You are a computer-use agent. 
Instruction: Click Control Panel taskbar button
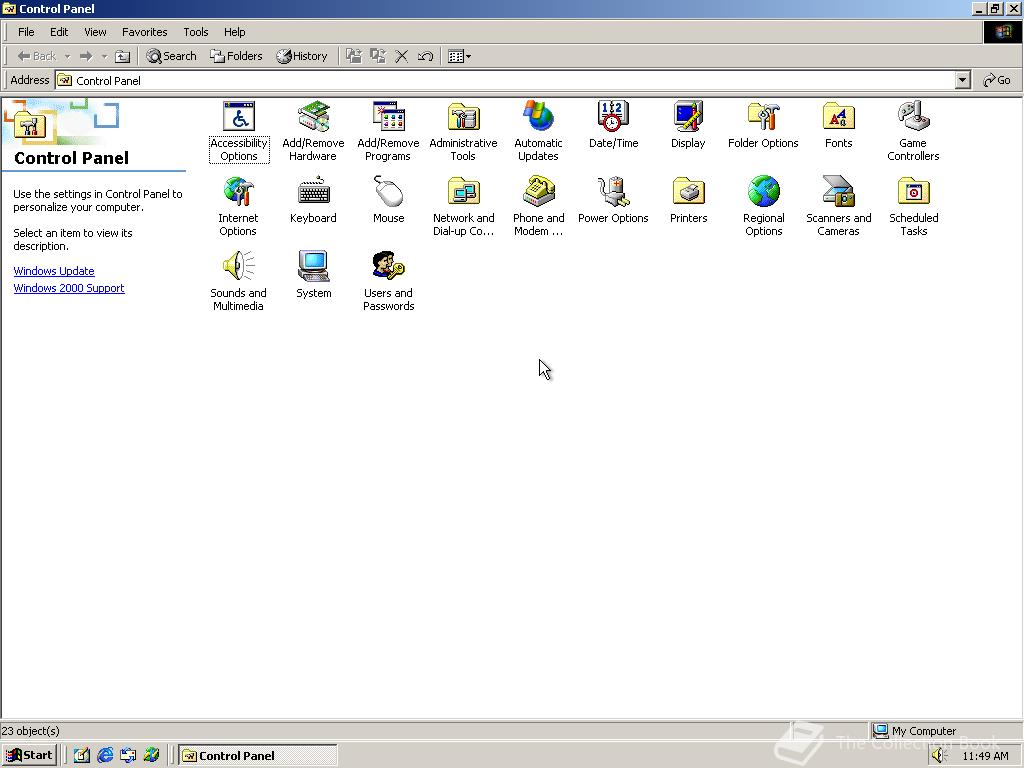tap(258, 756)
